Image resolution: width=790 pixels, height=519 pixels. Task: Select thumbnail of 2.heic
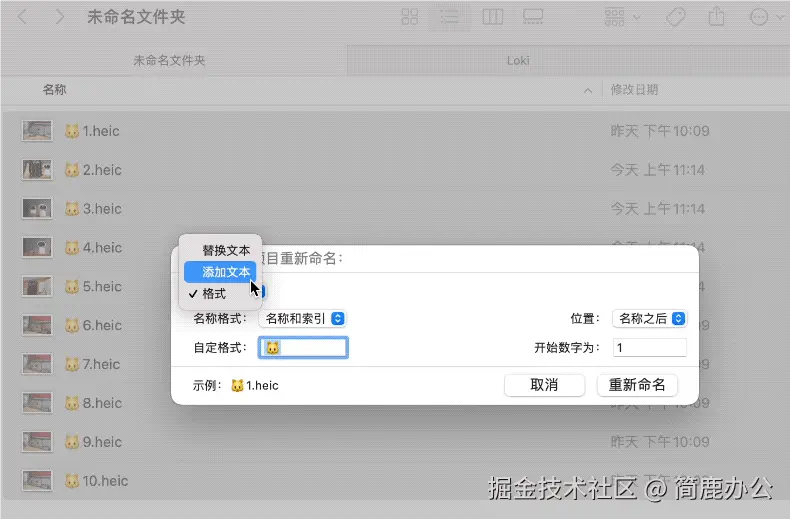[x=37, y=170]
